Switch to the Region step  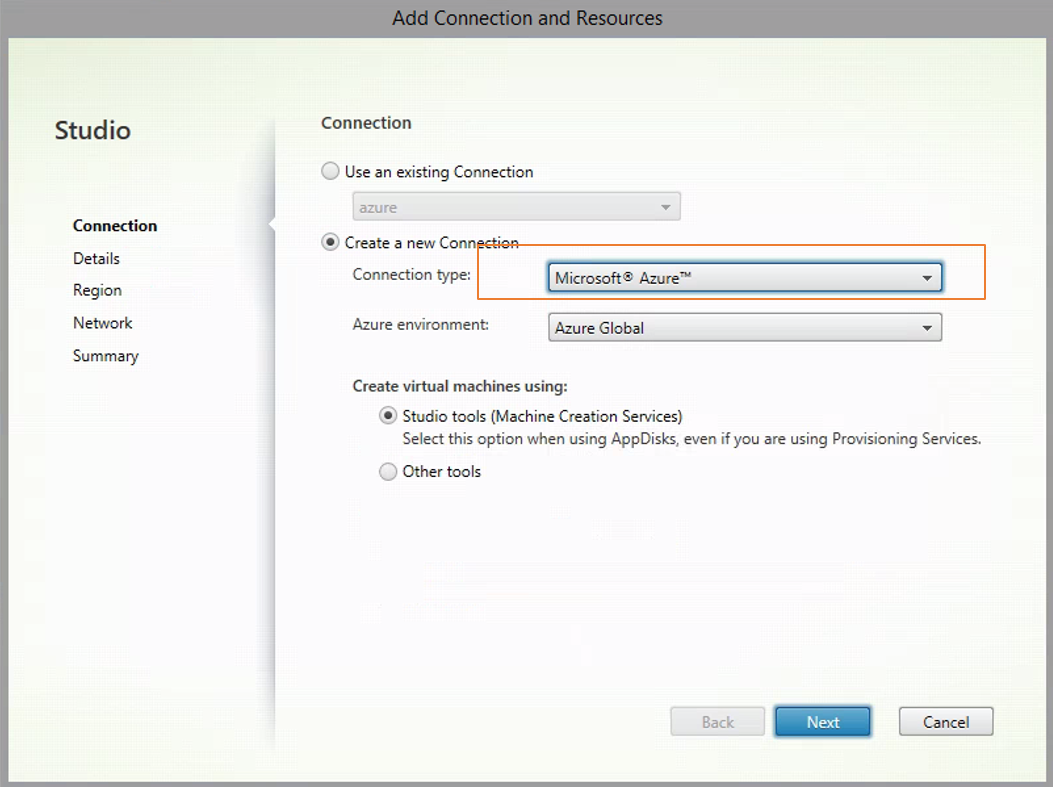pyautogui.click(x=97, y=290)
